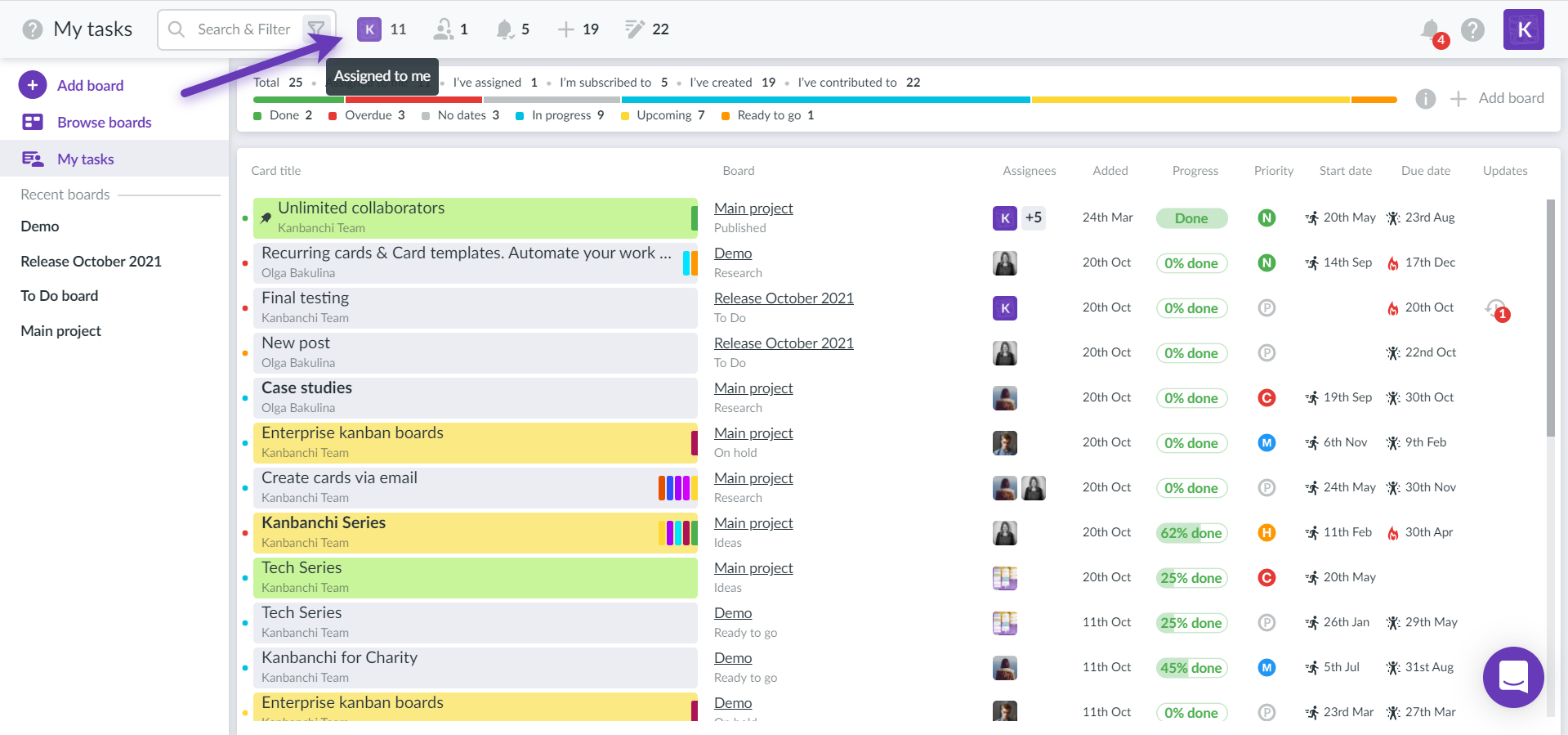Click the 62% done progress pill

(x=1191, y=533)
